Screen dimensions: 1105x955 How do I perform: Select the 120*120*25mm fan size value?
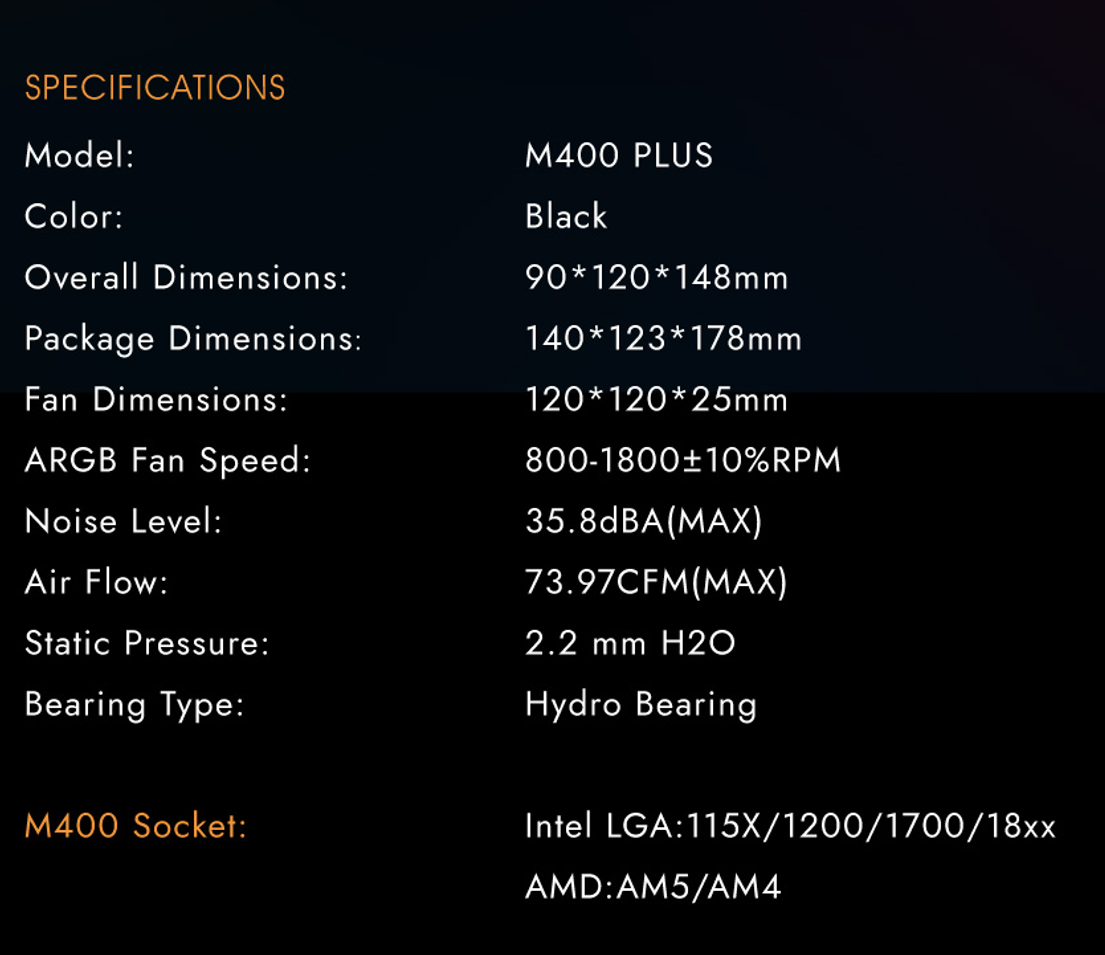click(657, 400)
